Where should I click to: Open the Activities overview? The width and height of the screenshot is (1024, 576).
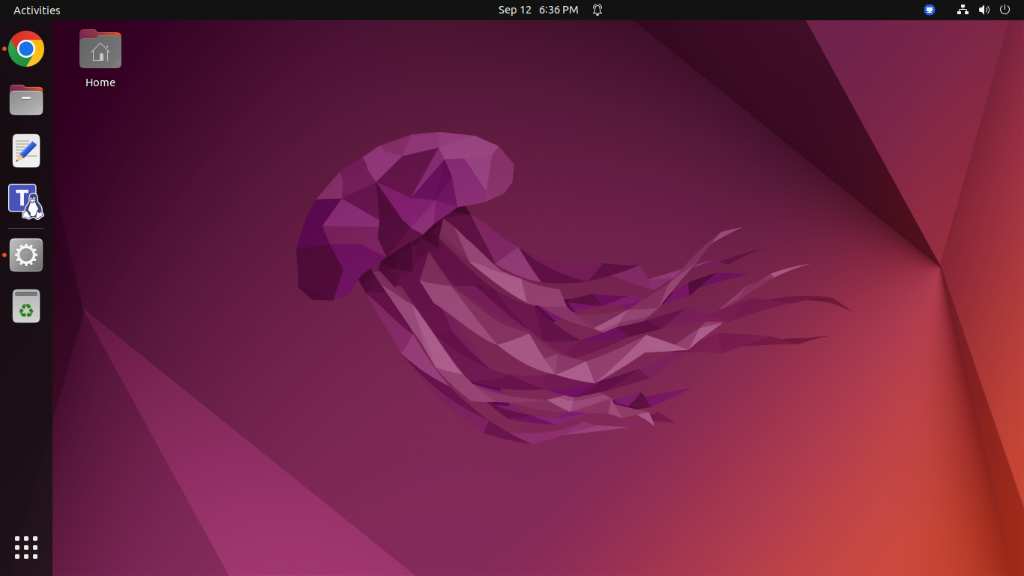click(37, 10)
